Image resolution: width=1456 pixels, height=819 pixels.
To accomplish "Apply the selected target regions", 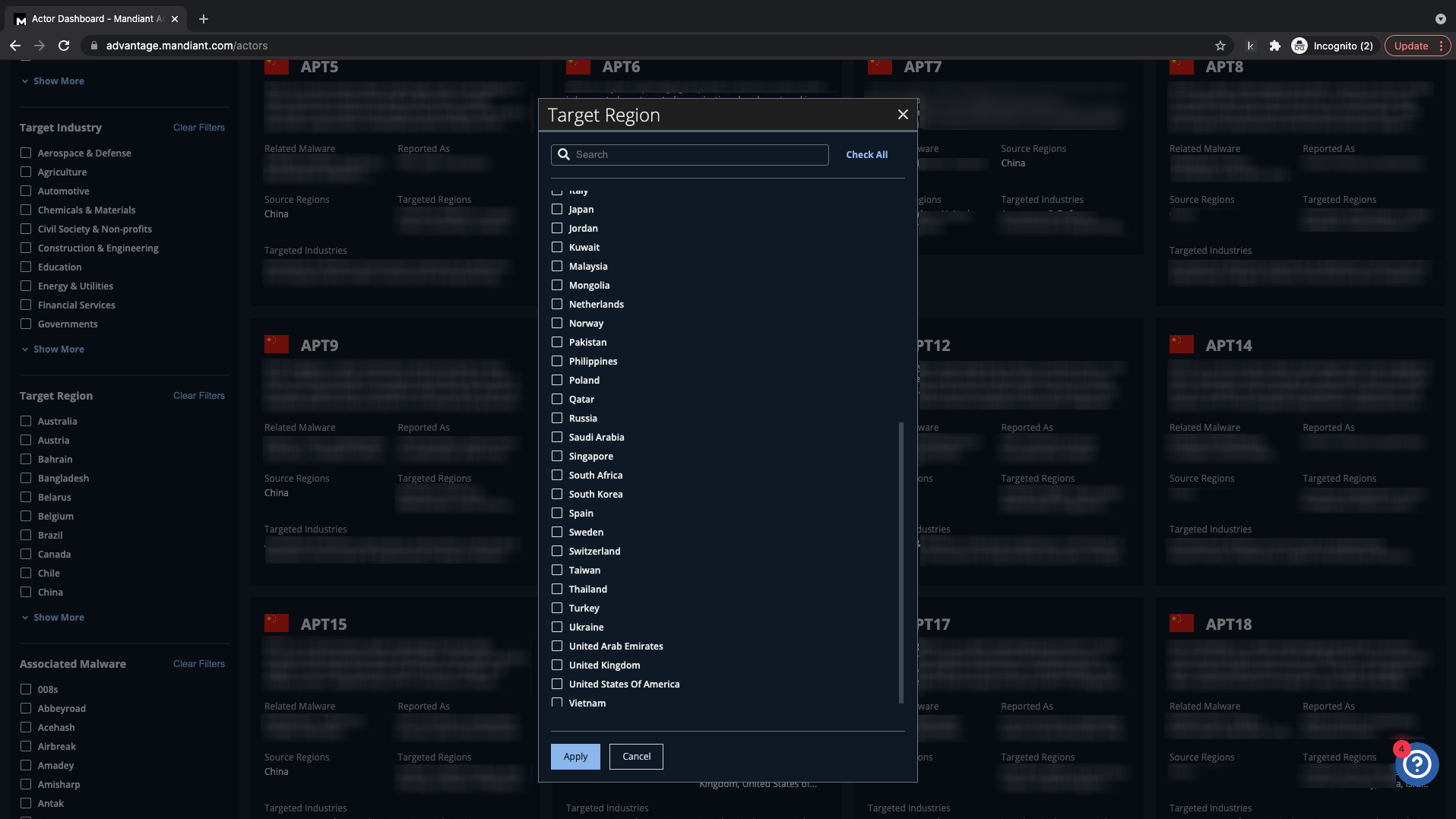I will pyautogui.click(x=575, y=756).
